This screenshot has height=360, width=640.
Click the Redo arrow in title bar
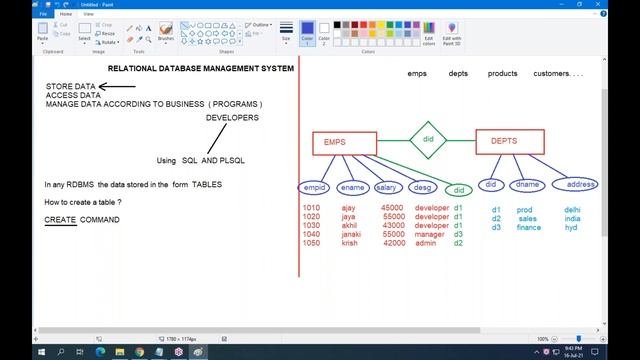[x=66, y=4]
